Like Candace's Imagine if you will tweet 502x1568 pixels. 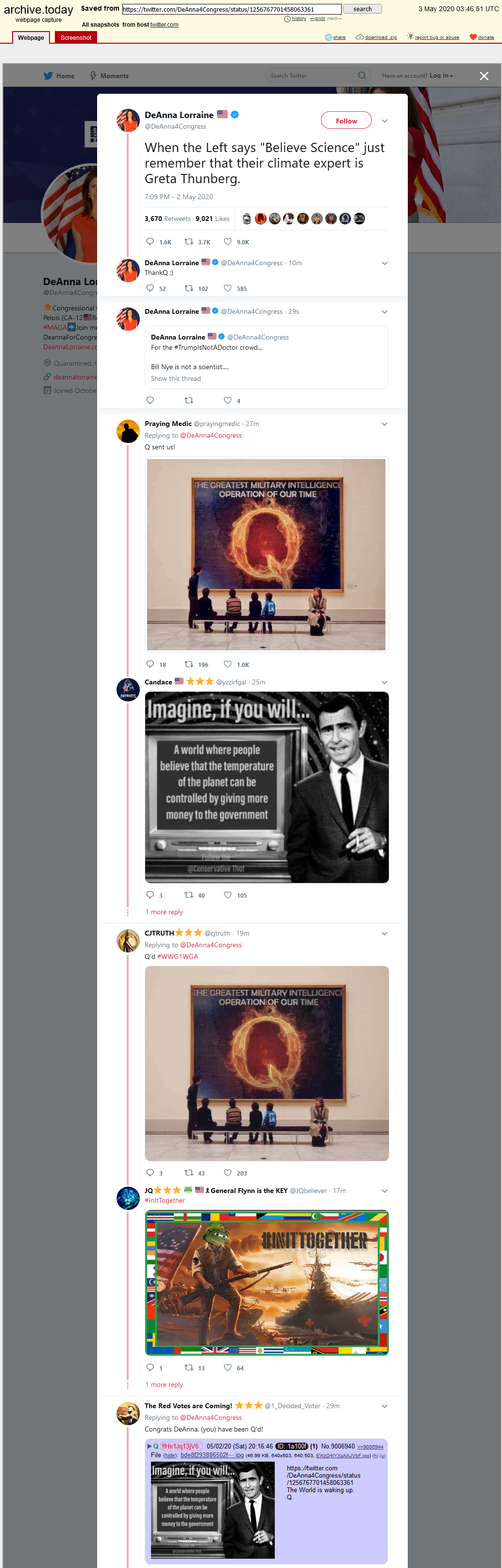click(228, 895)
